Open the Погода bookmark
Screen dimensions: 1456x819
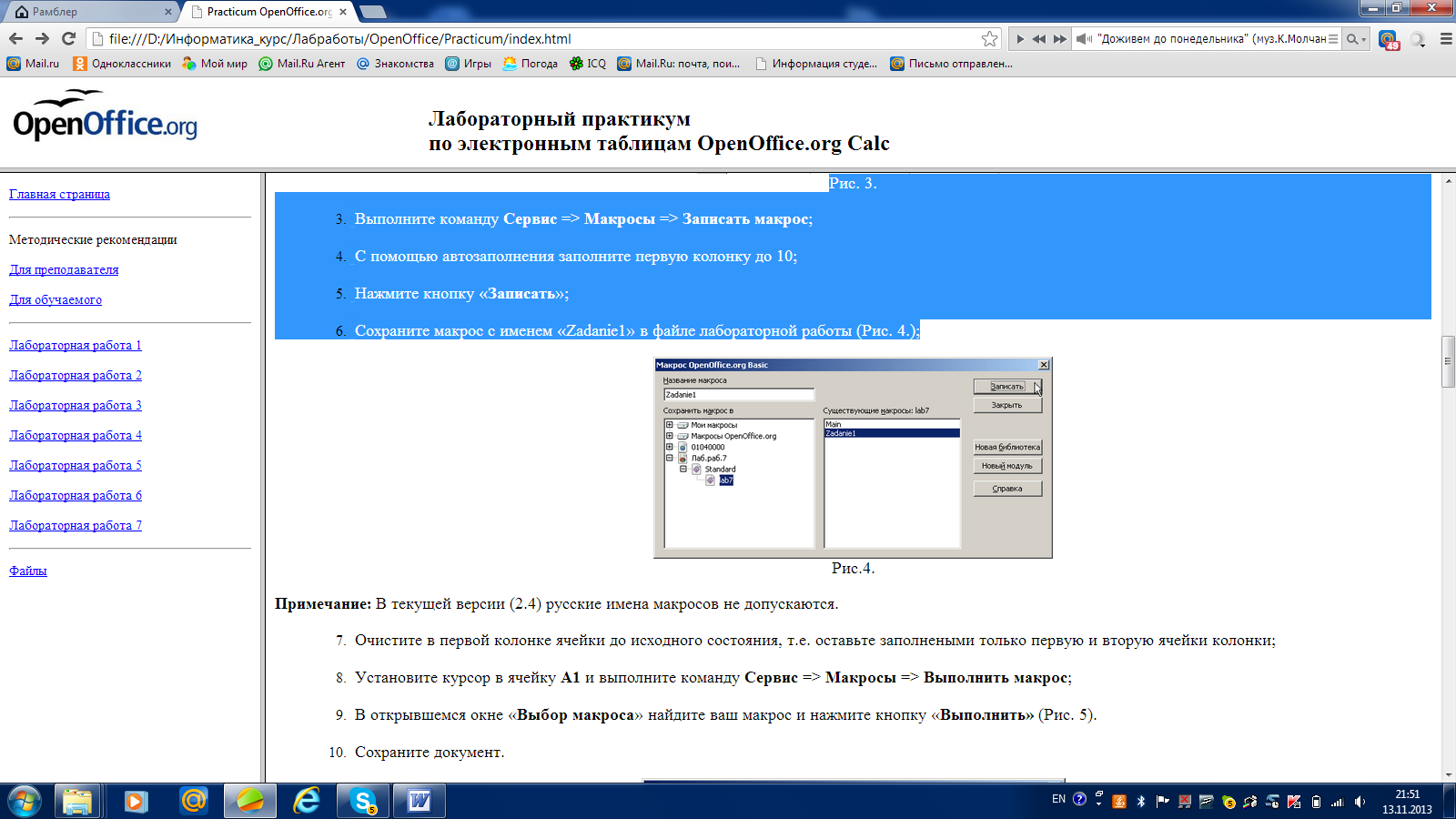[x=530, y=64]
